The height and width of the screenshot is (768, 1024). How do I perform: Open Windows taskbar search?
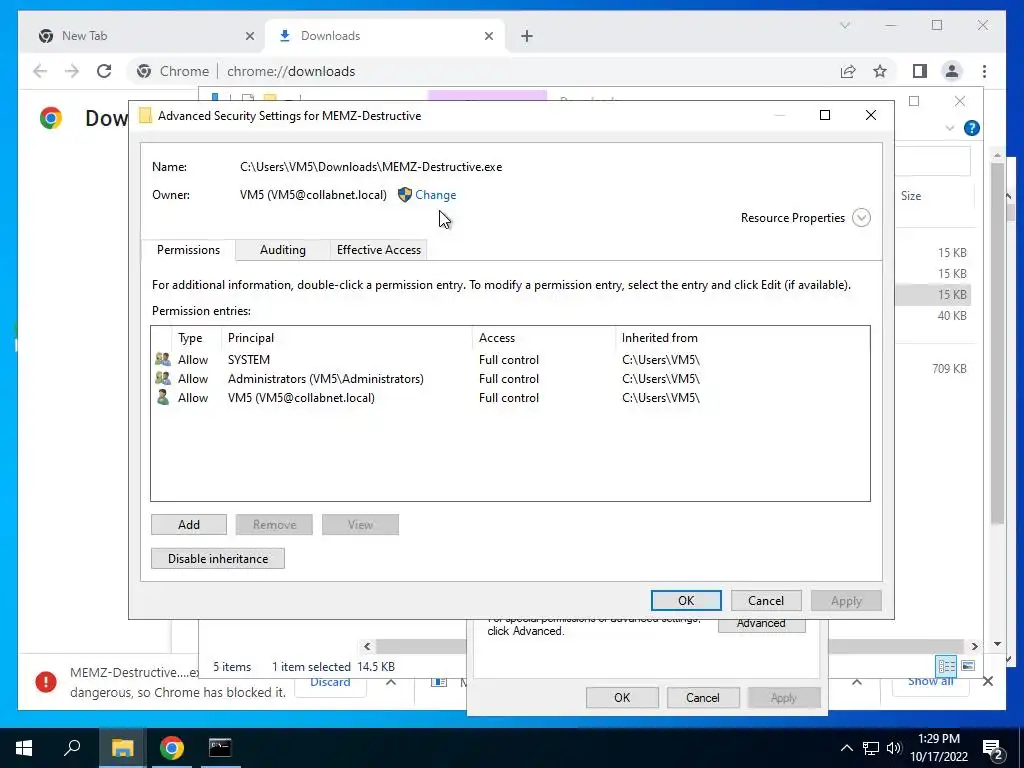click(72, 748)
